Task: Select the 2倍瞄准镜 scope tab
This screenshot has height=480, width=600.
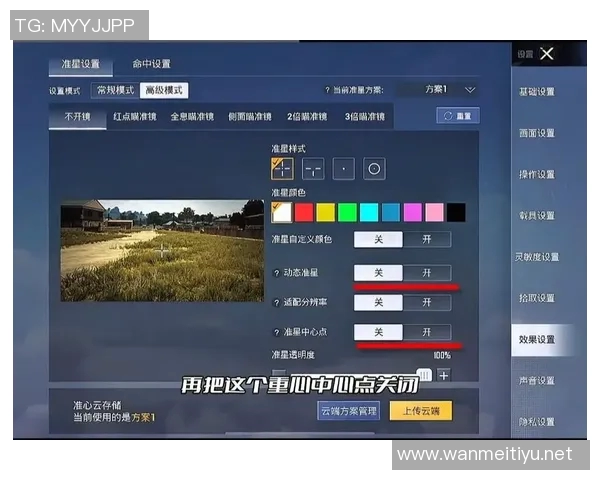Action: tap(307, 116)
